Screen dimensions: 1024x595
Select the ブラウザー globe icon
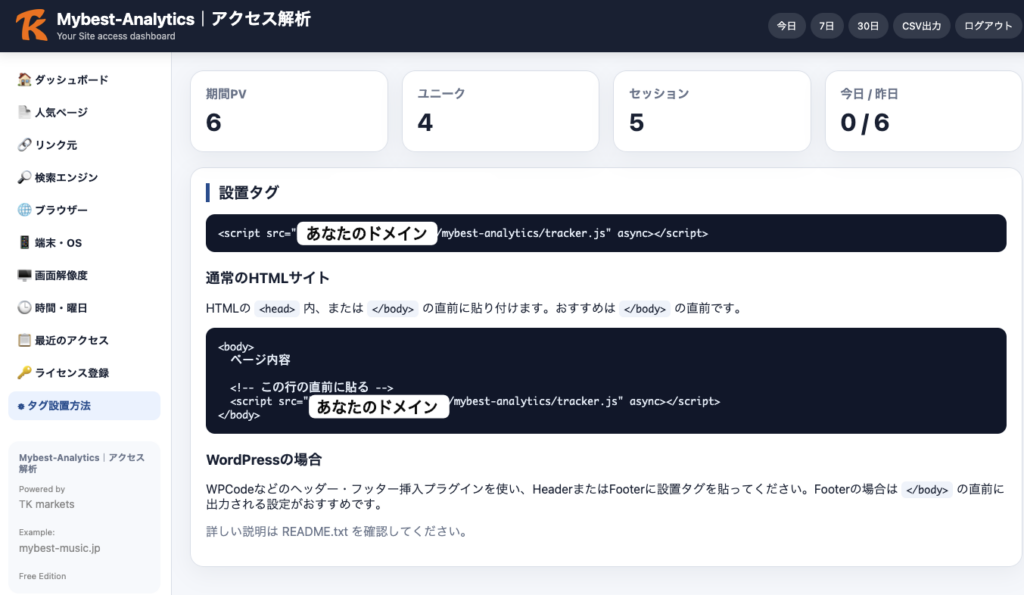tap(24, 210)
